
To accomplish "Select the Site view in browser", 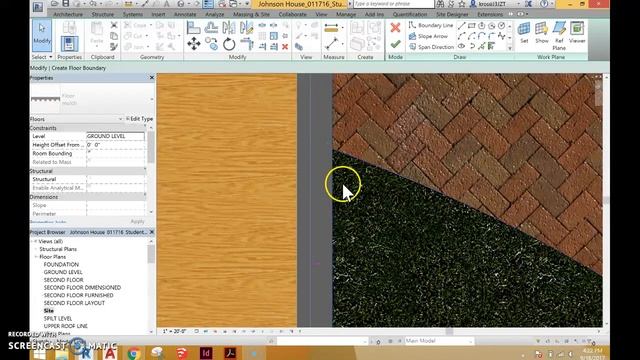I will point(49,311).
